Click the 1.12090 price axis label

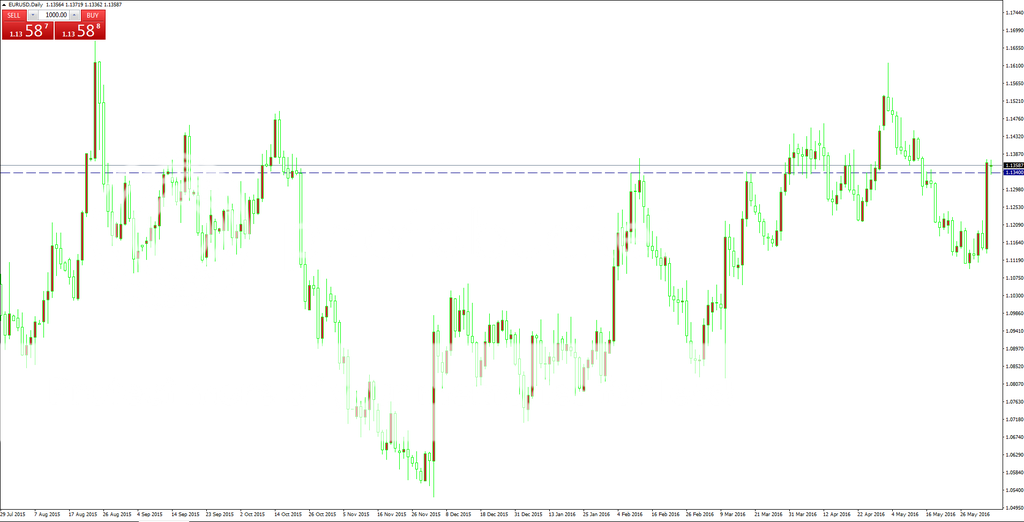point(1014,225)
